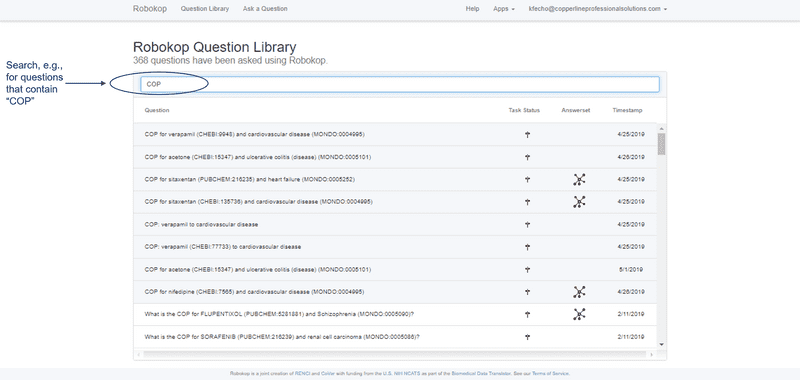Click task status icon for 'COP: verapamil to cardiovascular disease'
This screenshot has width=800, height=380.
coord(528,224)
